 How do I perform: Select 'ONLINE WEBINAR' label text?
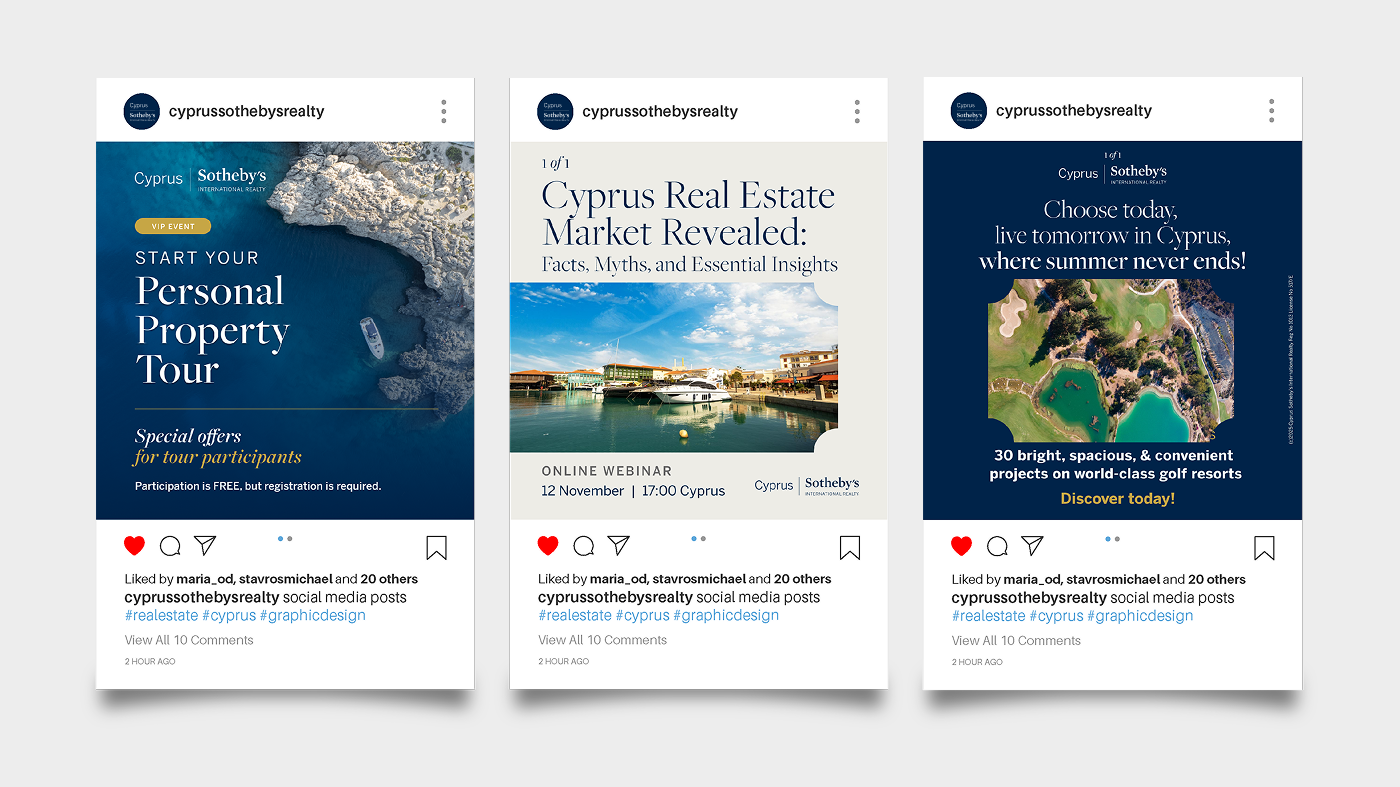pyautogui.click(x=607, y=470)
